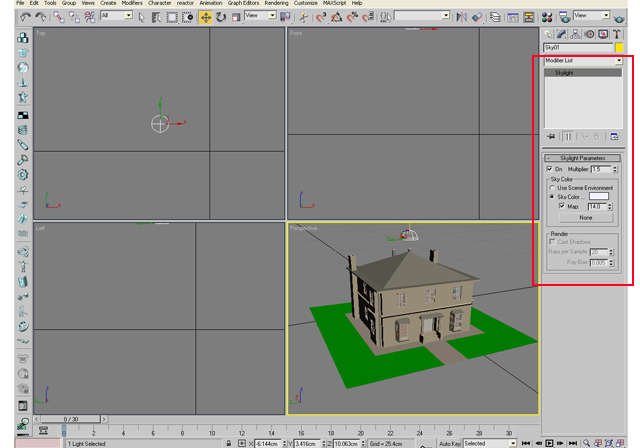Toggle the skylight On checkbox

[550, 169]
